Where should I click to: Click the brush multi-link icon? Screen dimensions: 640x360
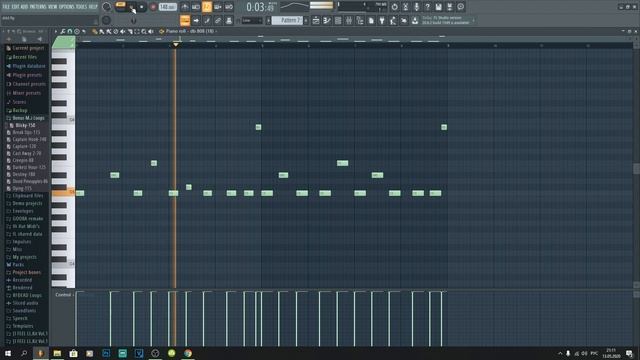coord(207,20)
